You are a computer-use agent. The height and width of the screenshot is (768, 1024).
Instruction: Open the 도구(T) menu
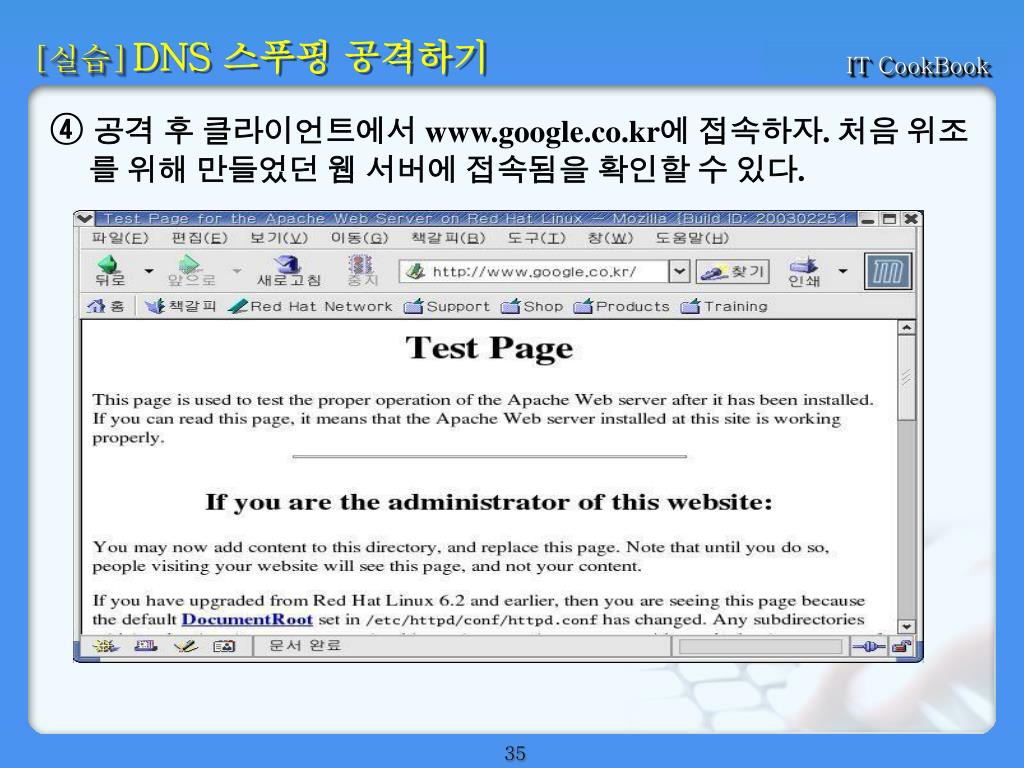pyautogui.click(x=536, y=238)
